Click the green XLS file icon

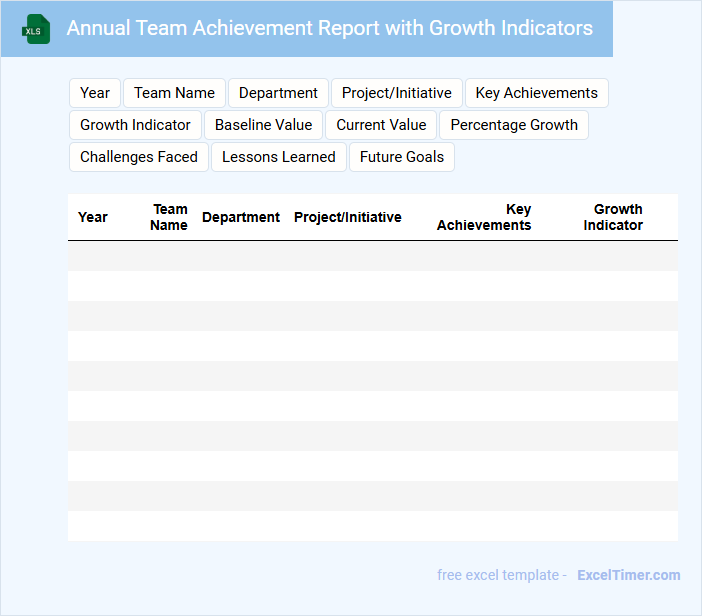(x=36, y=29)
